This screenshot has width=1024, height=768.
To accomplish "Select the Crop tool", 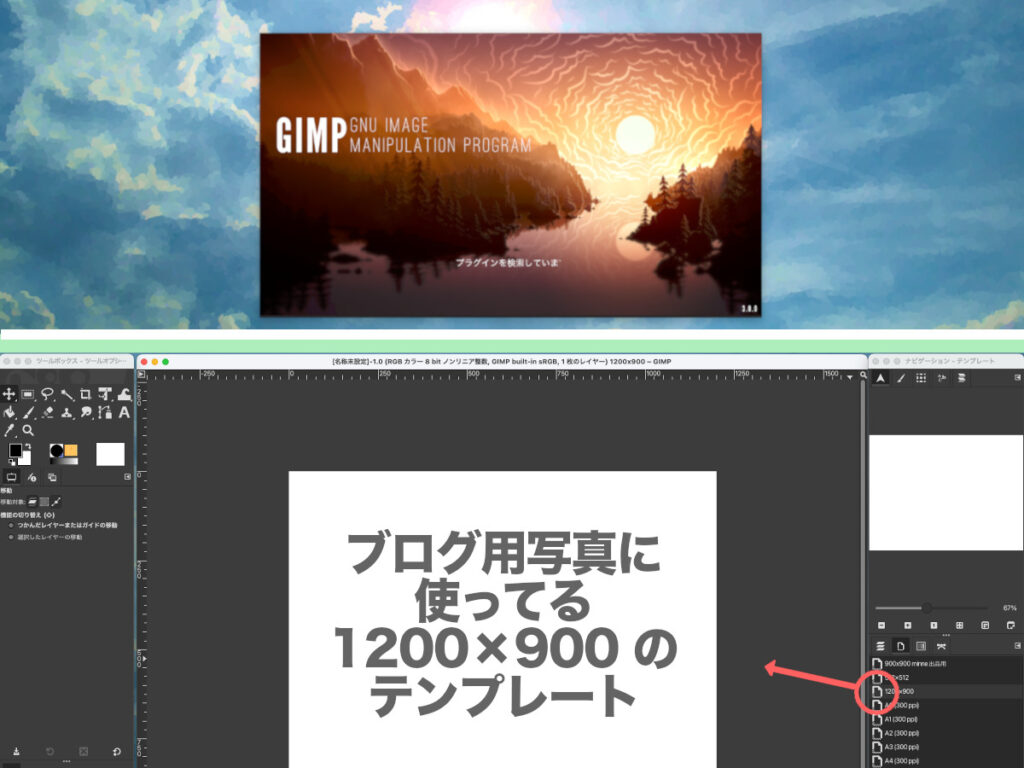I will (86, 394).
